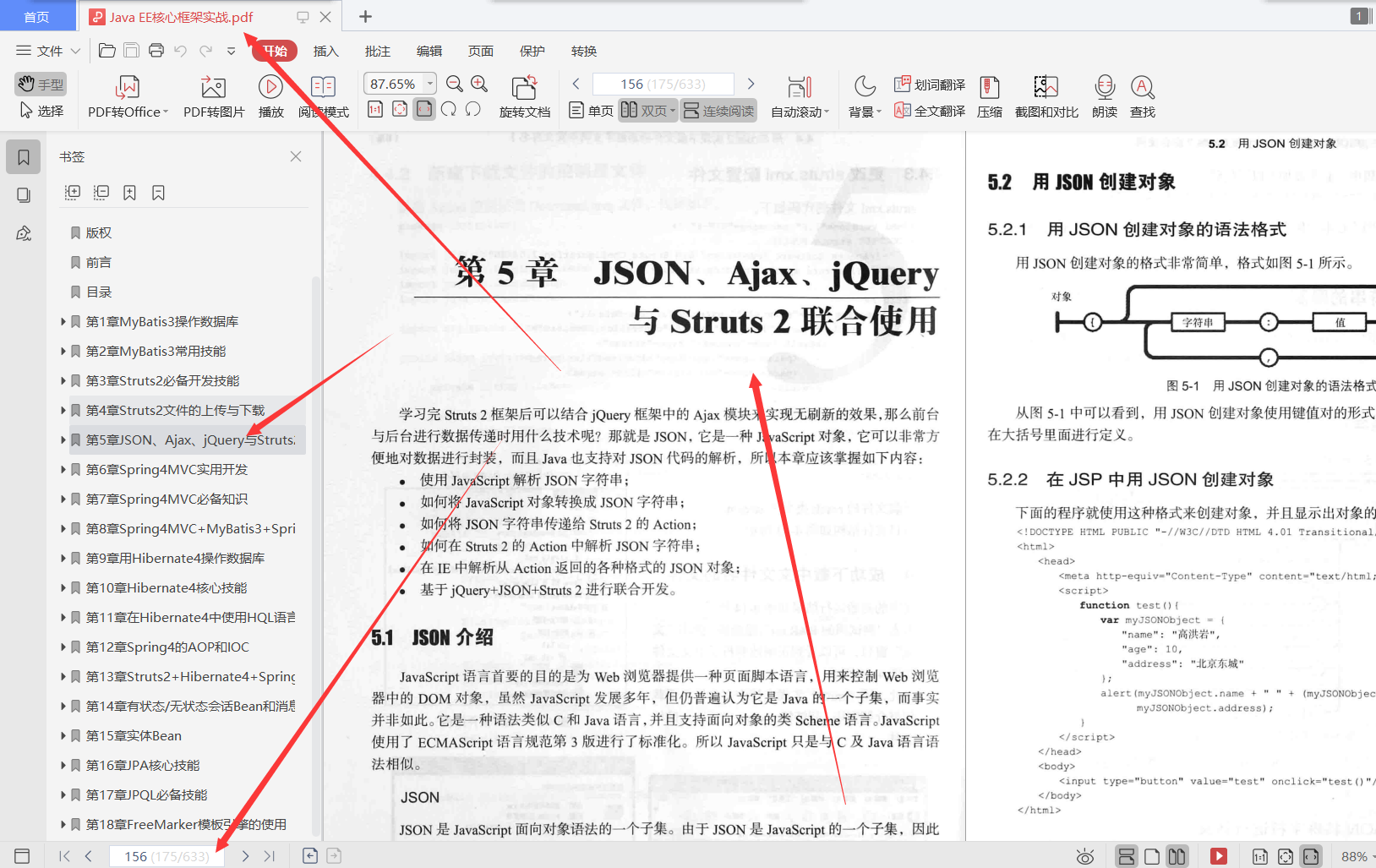This screenshot has width=1376, height=868.
Task: Start read-aloud with 朗读
Action: click(1105, 97)
